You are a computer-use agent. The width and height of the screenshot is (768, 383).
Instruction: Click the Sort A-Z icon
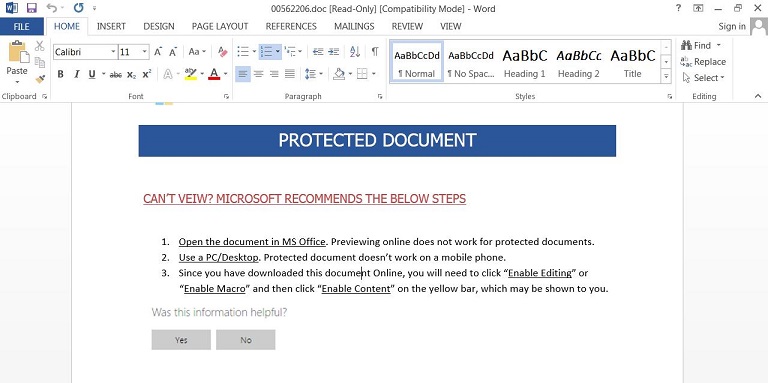(x=355, y=51)
